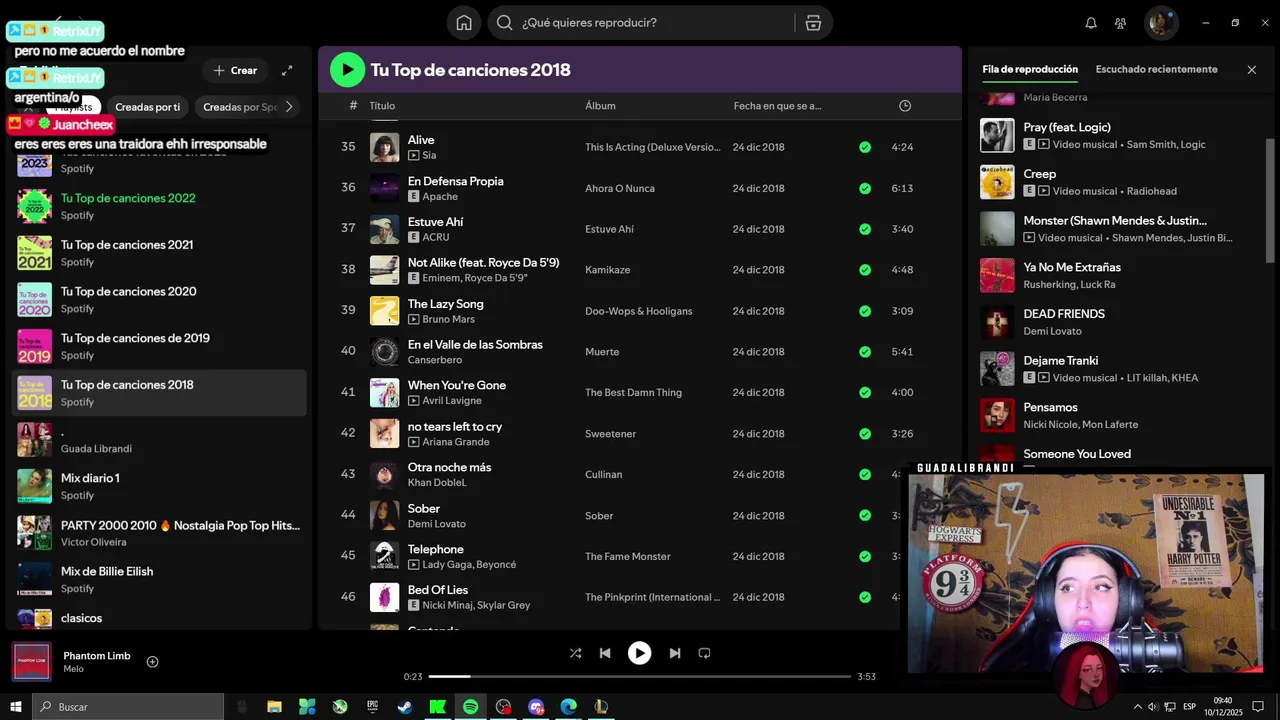Play Tu Top de canciones 2018 with green button

(347, 69)
